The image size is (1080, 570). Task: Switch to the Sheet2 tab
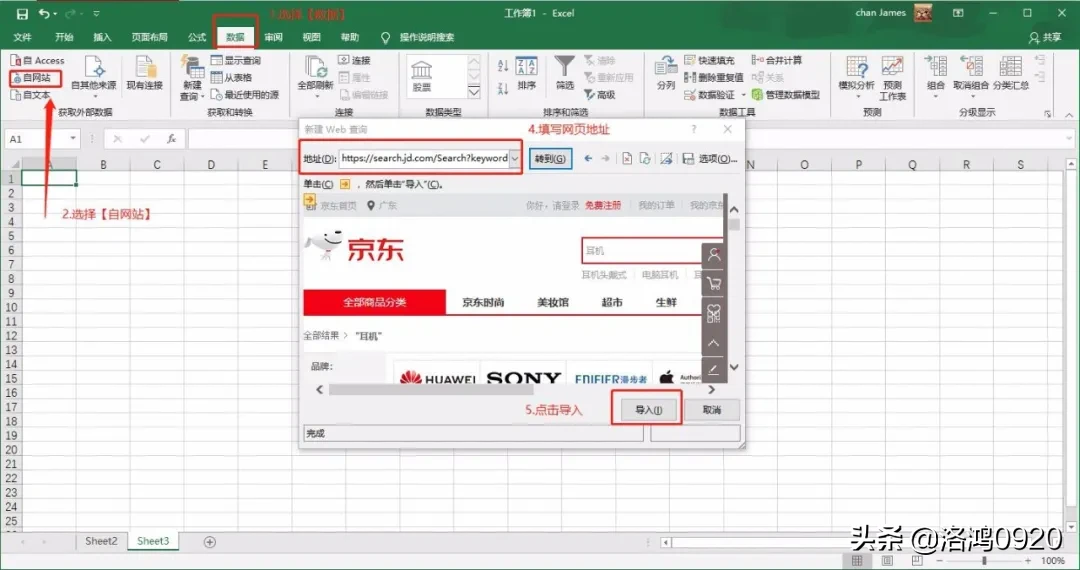(101, 541)
